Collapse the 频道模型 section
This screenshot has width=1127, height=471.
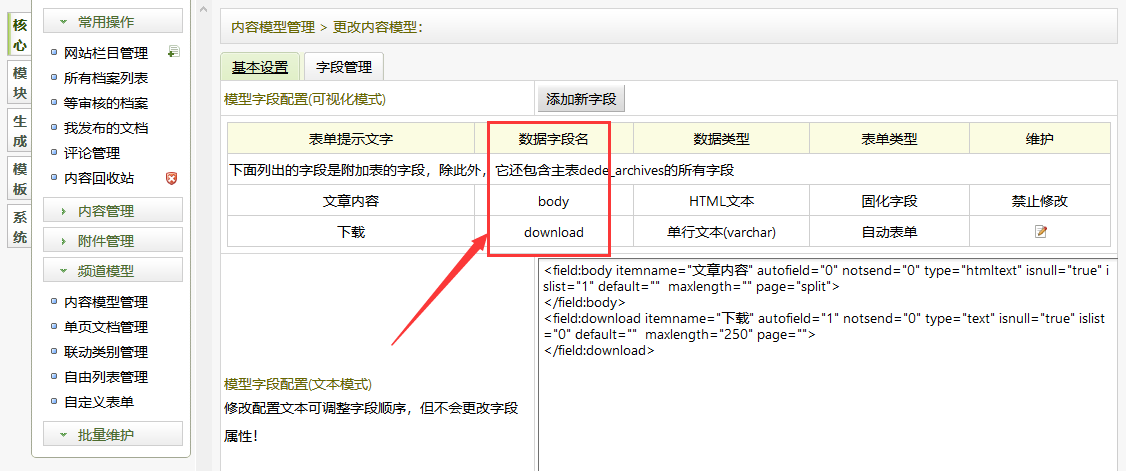point(112,271)
